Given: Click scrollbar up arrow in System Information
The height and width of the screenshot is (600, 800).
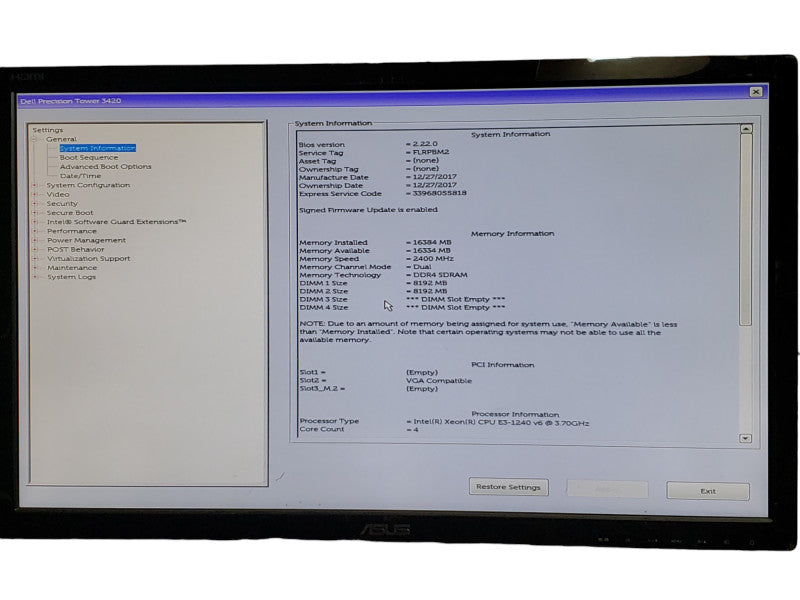Looking at the screenshot, I should click(x=746, y=129).
